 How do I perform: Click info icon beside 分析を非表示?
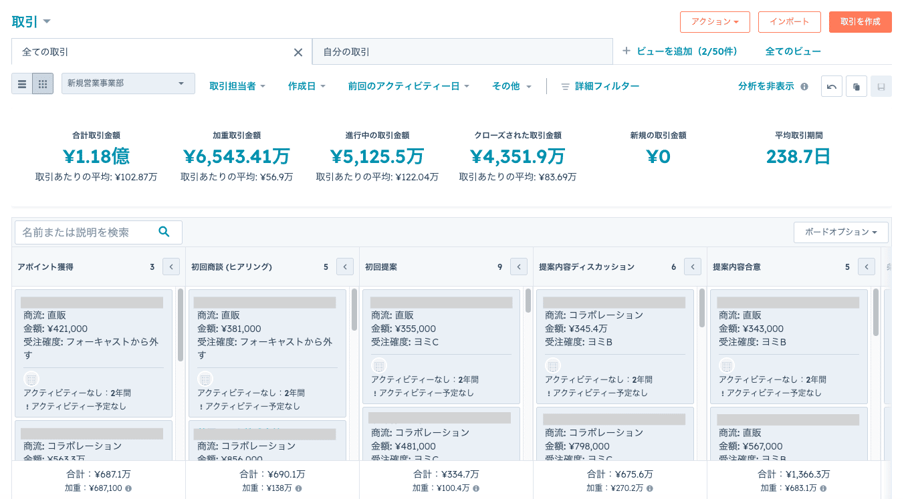[x=804, y=86]
